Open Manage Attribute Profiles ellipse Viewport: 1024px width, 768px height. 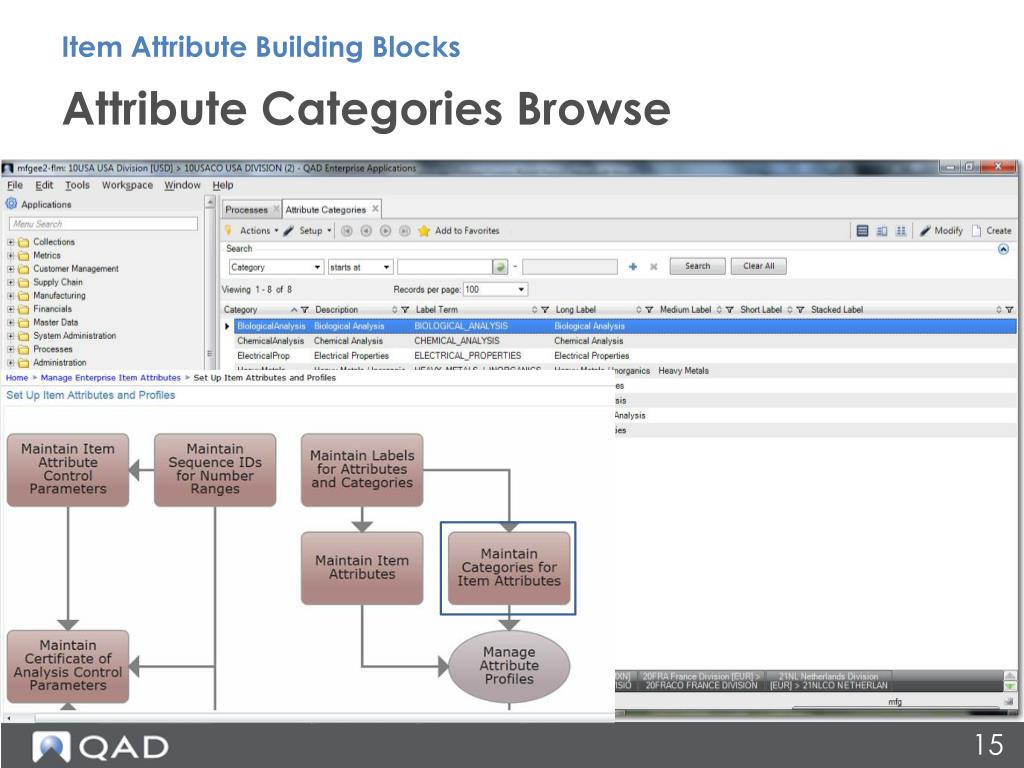pyautogui.click(x=509, y=665)
